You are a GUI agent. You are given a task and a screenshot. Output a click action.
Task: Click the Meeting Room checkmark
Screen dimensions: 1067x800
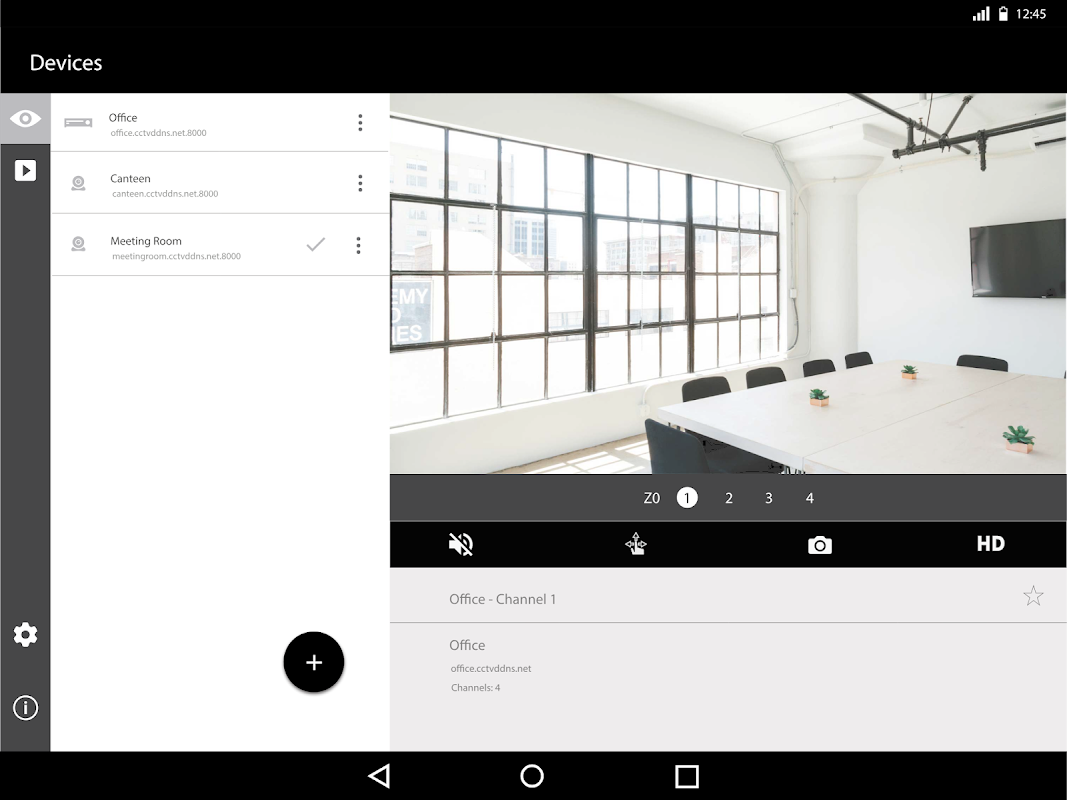pos(316,244)
